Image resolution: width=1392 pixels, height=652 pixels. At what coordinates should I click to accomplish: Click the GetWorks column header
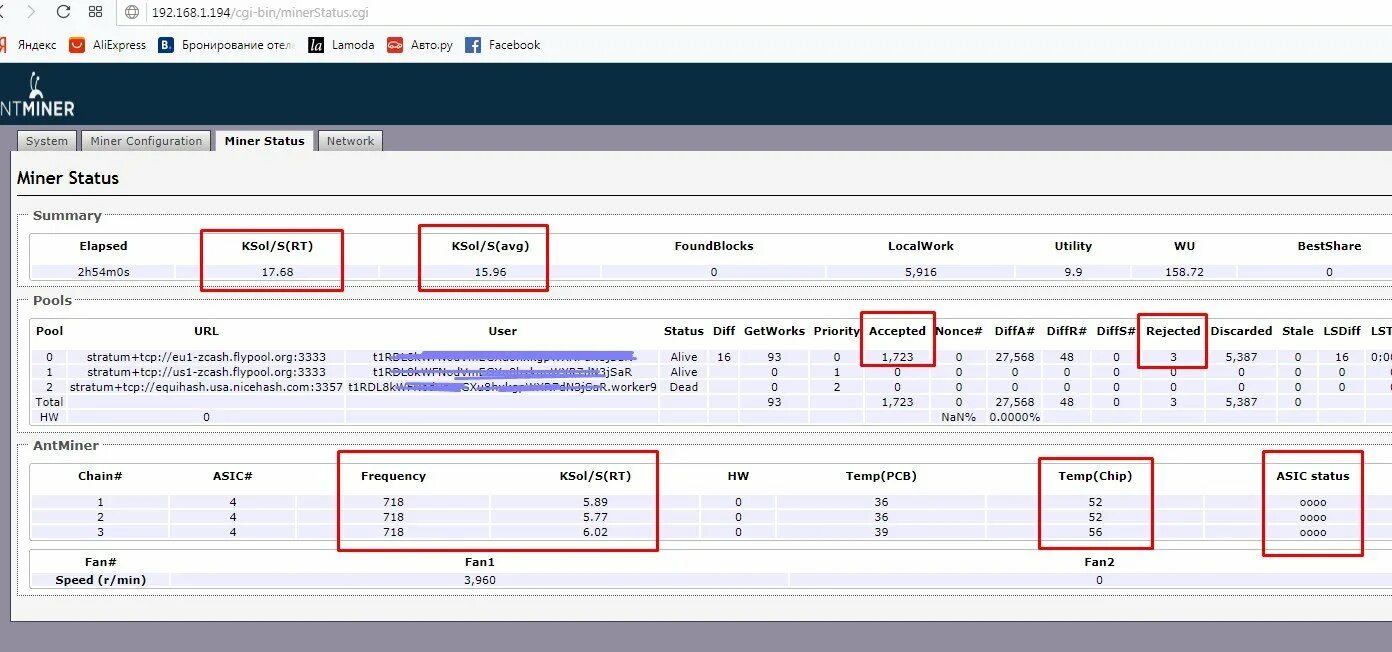774,331
